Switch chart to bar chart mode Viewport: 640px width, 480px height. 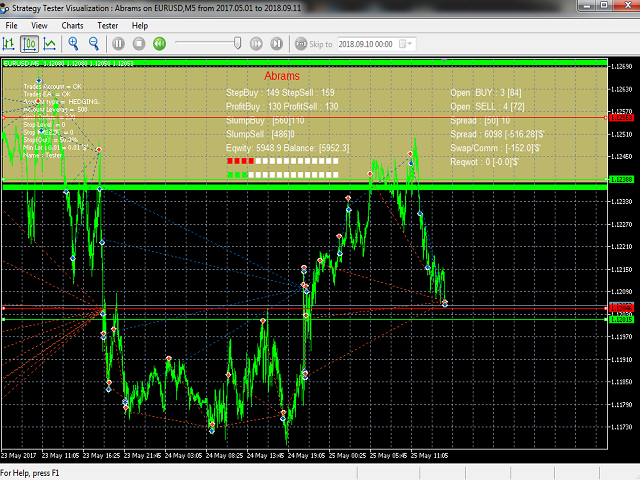[9, 44]
